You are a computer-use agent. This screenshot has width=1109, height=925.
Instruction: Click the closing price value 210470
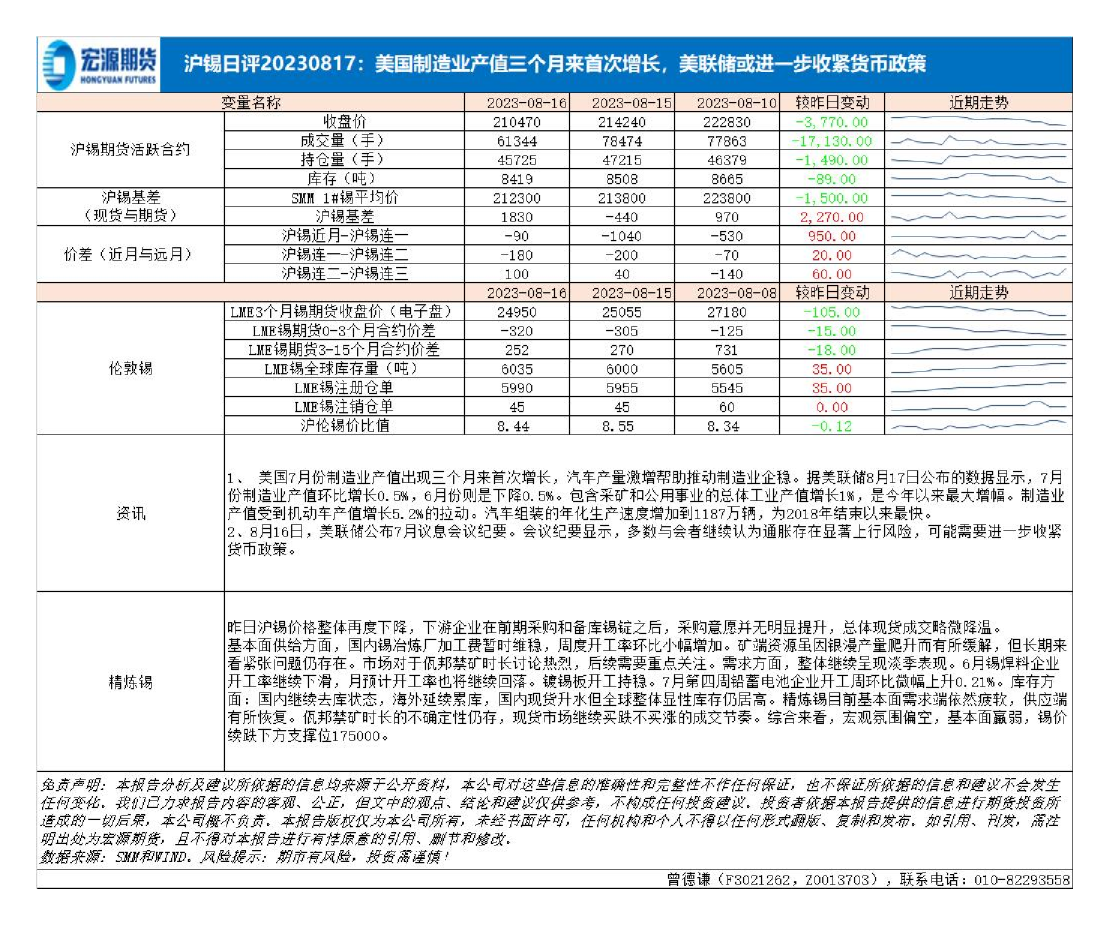click(x=518, y=122)
